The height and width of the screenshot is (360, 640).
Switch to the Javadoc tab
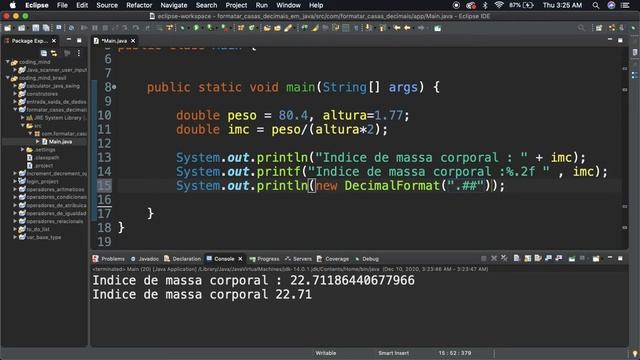tap(144, 259)
